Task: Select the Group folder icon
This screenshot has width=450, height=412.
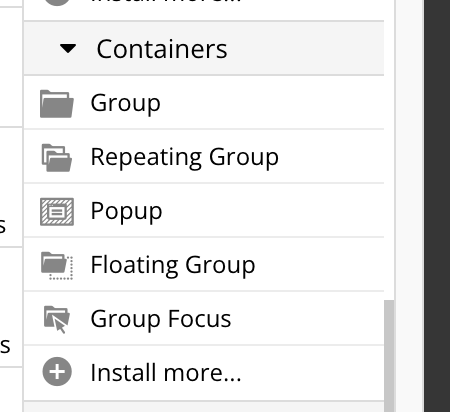Action: [x=57, y=104]
